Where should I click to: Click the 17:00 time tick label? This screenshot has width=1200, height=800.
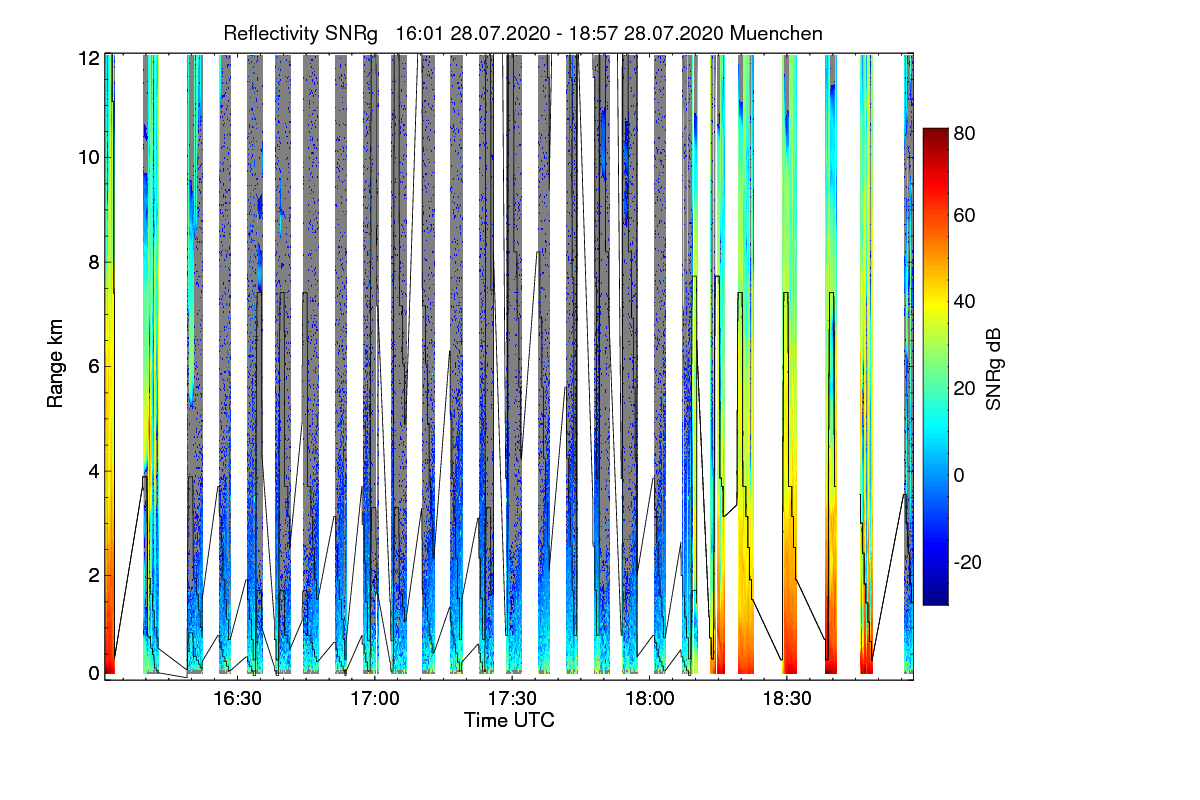375,699
